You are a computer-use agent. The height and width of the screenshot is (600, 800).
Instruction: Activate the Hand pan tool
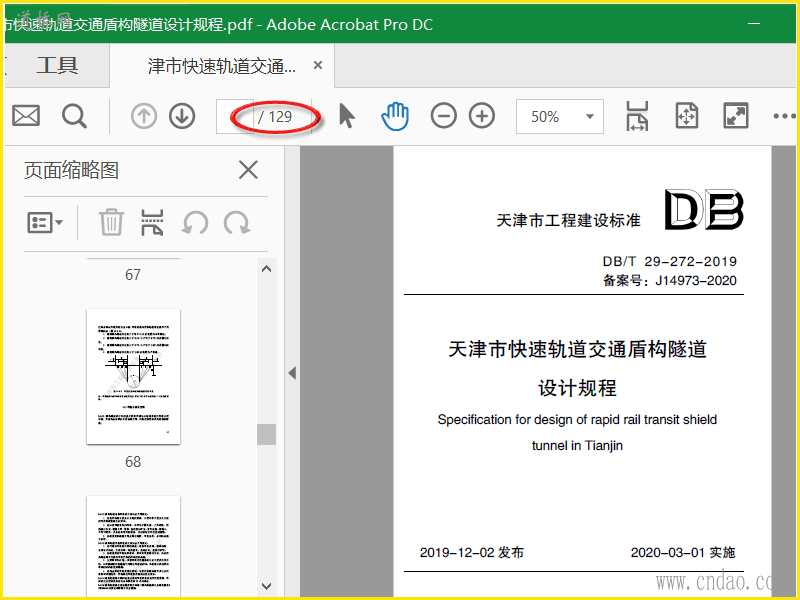395,116
